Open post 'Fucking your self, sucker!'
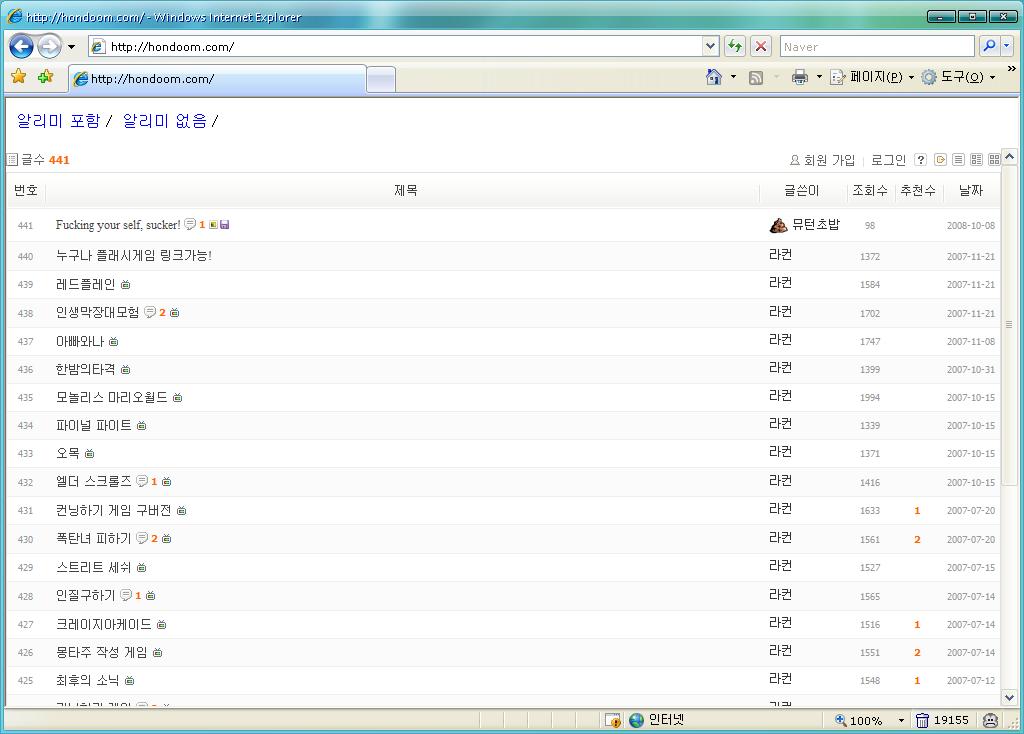 [118, 225]
